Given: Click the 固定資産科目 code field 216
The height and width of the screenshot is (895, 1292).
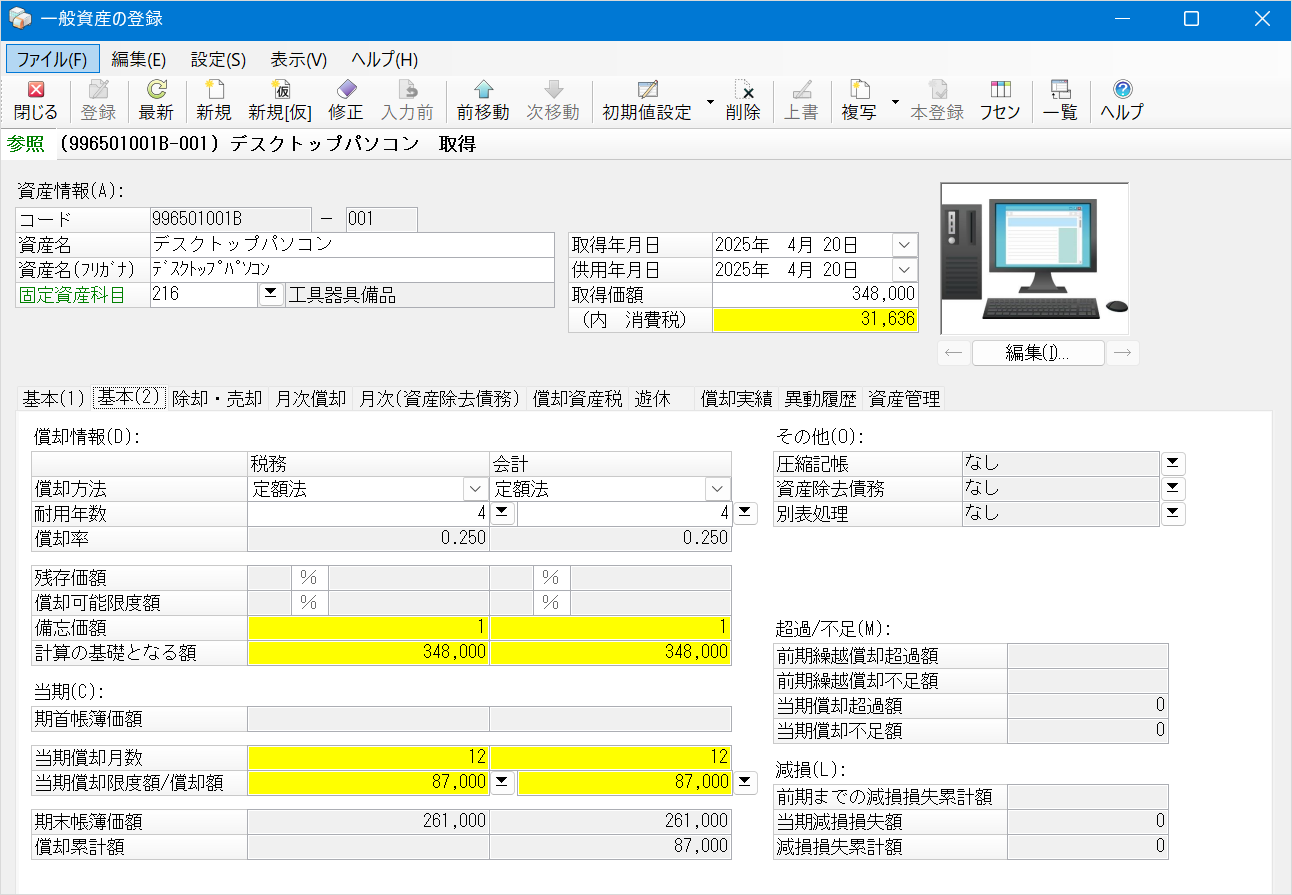Looking at the screenshot, I should click(x=204, y=294).
